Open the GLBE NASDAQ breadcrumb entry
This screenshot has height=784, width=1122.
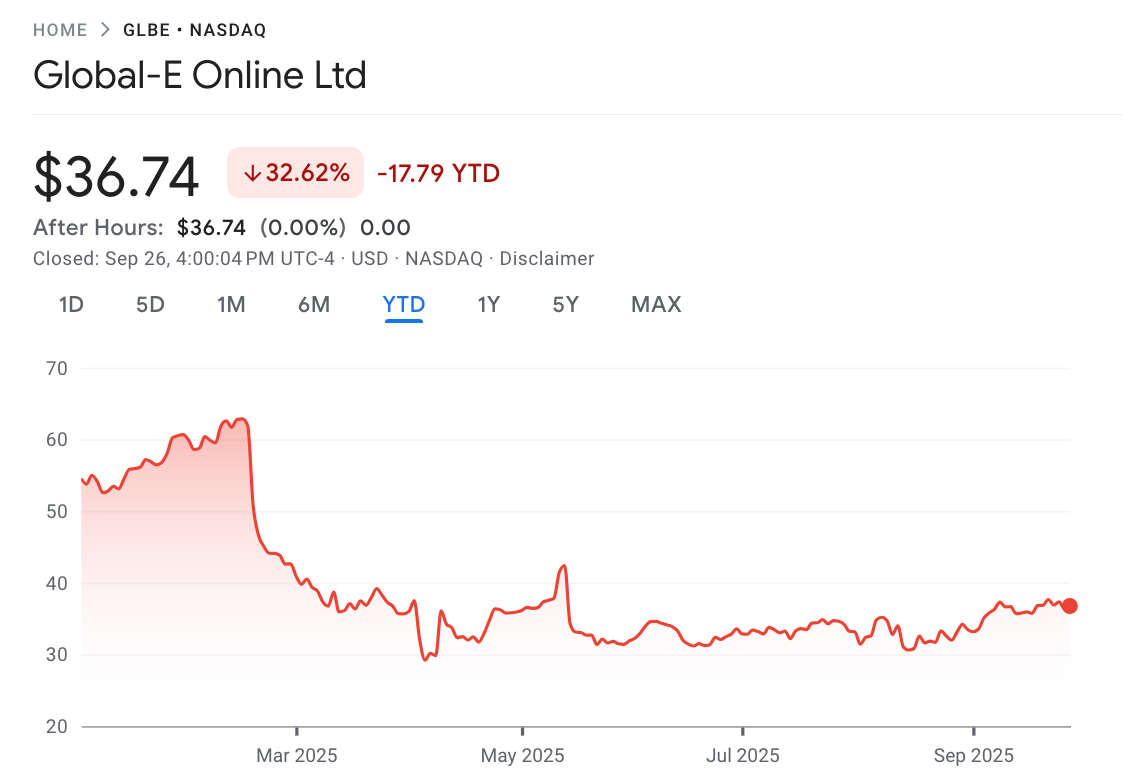click(x=194, y=30)
